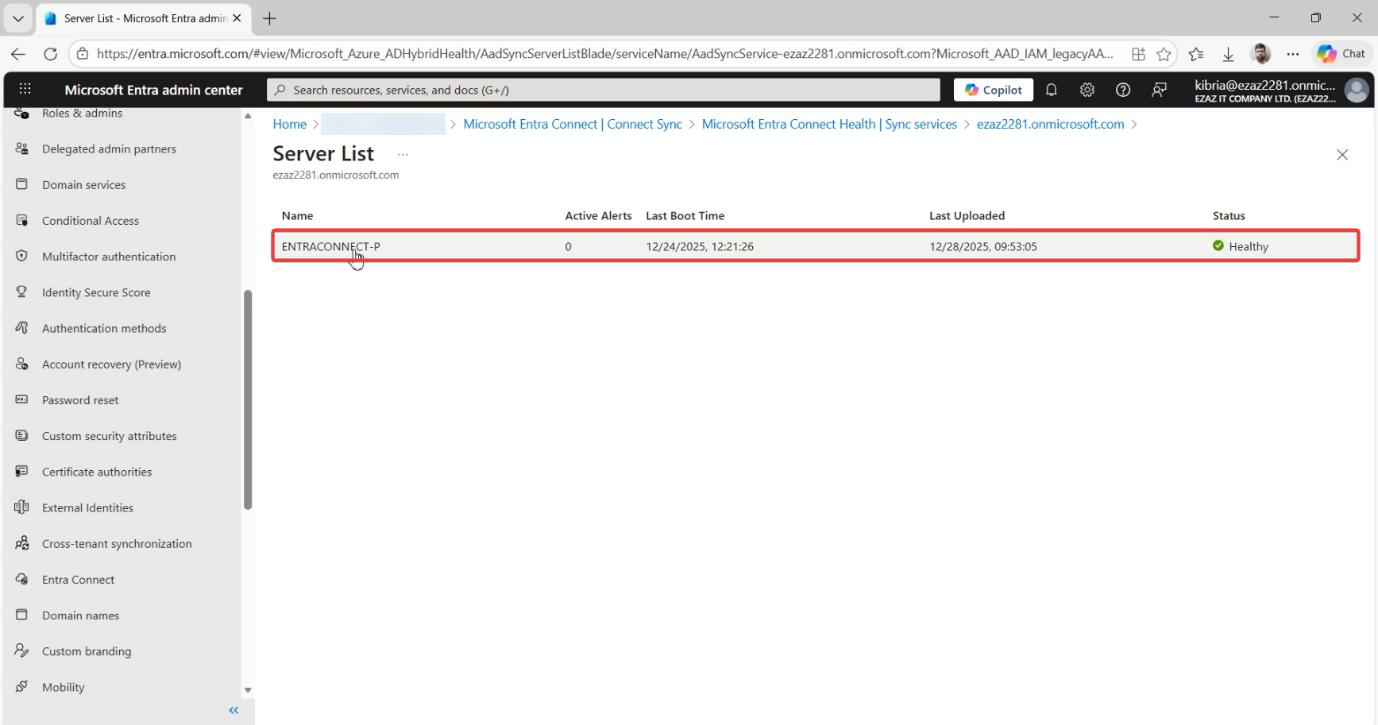Click Last Uploaded value 12/28/2025, 09:53:05

coord(983,246)
